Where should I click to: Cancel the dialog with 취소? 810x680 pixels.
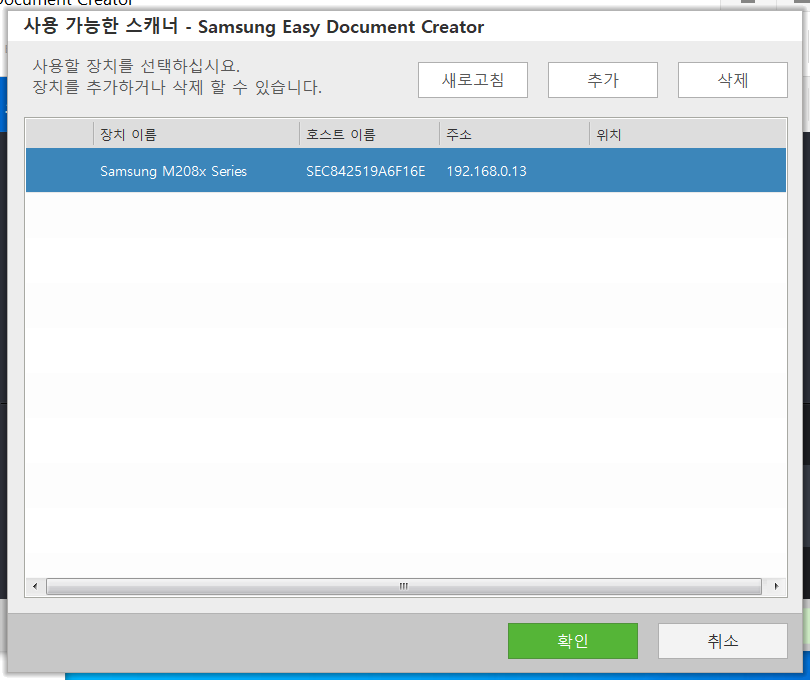[x=723, y=641]
